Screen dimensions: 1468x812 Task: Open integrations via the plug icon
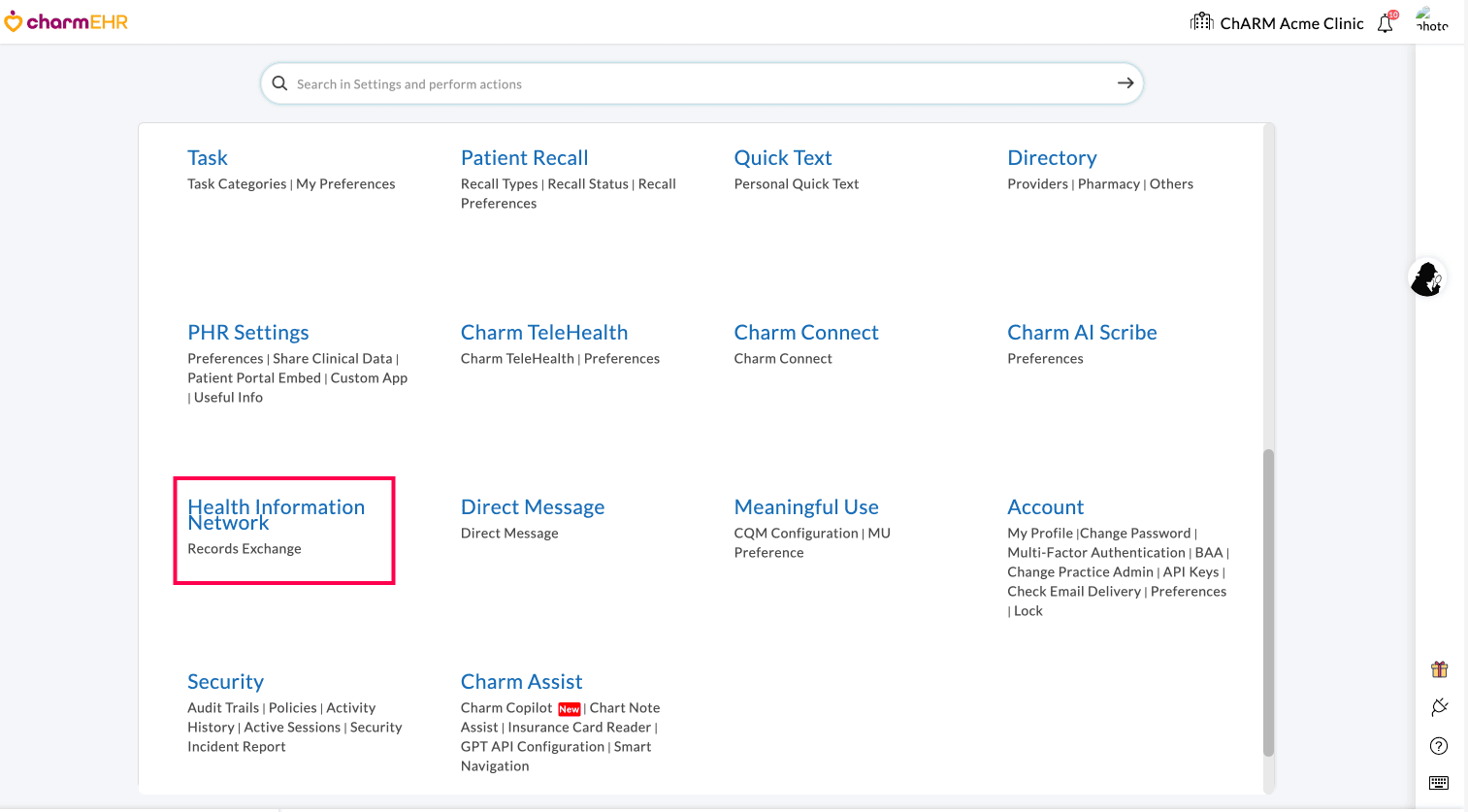tap(1438, 707)
